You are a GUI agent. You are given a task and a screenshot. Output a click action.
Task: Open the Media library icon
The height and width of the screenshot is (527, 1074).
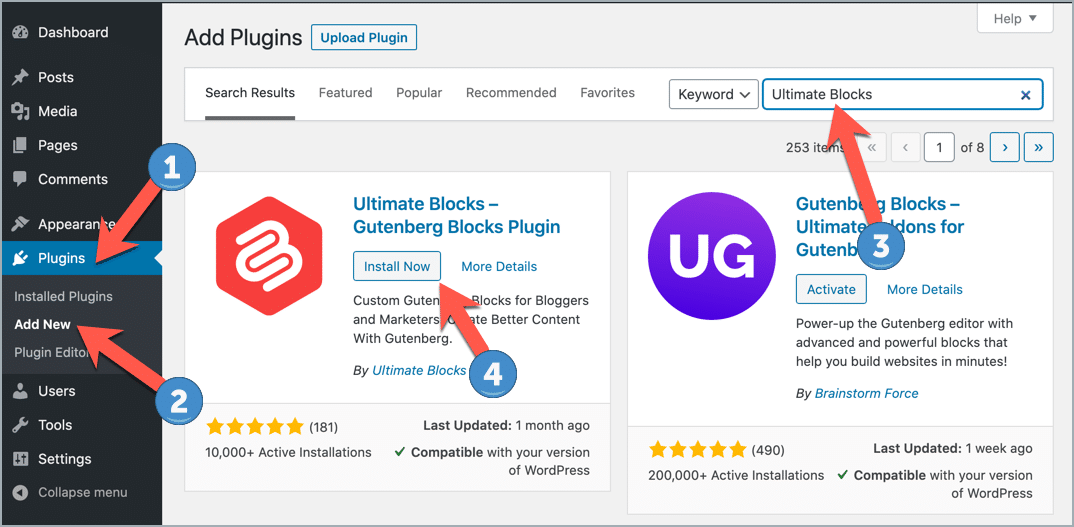[21, 111]
